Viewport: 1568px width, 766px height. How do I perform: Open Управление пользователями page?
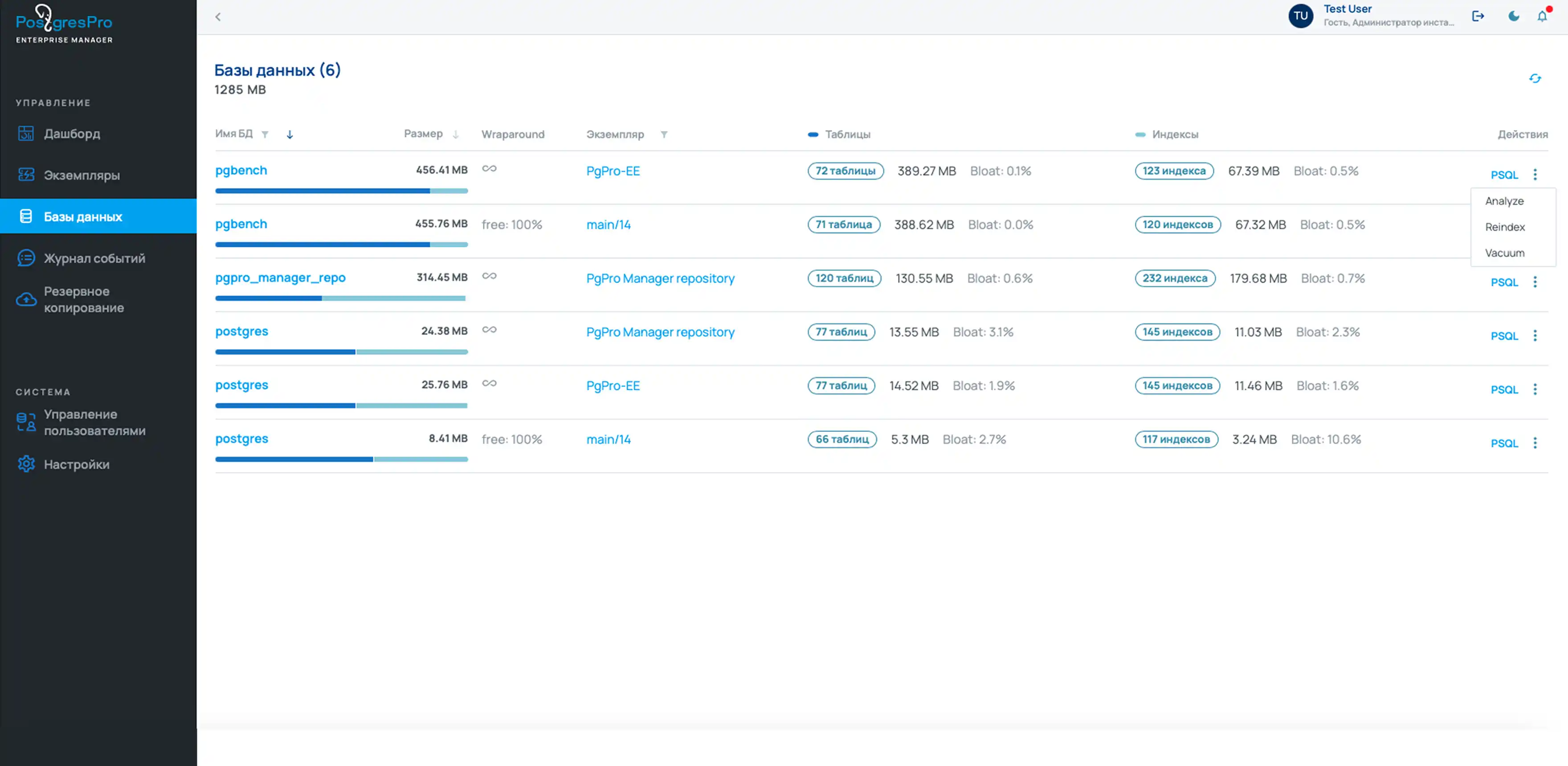[94, 422]
